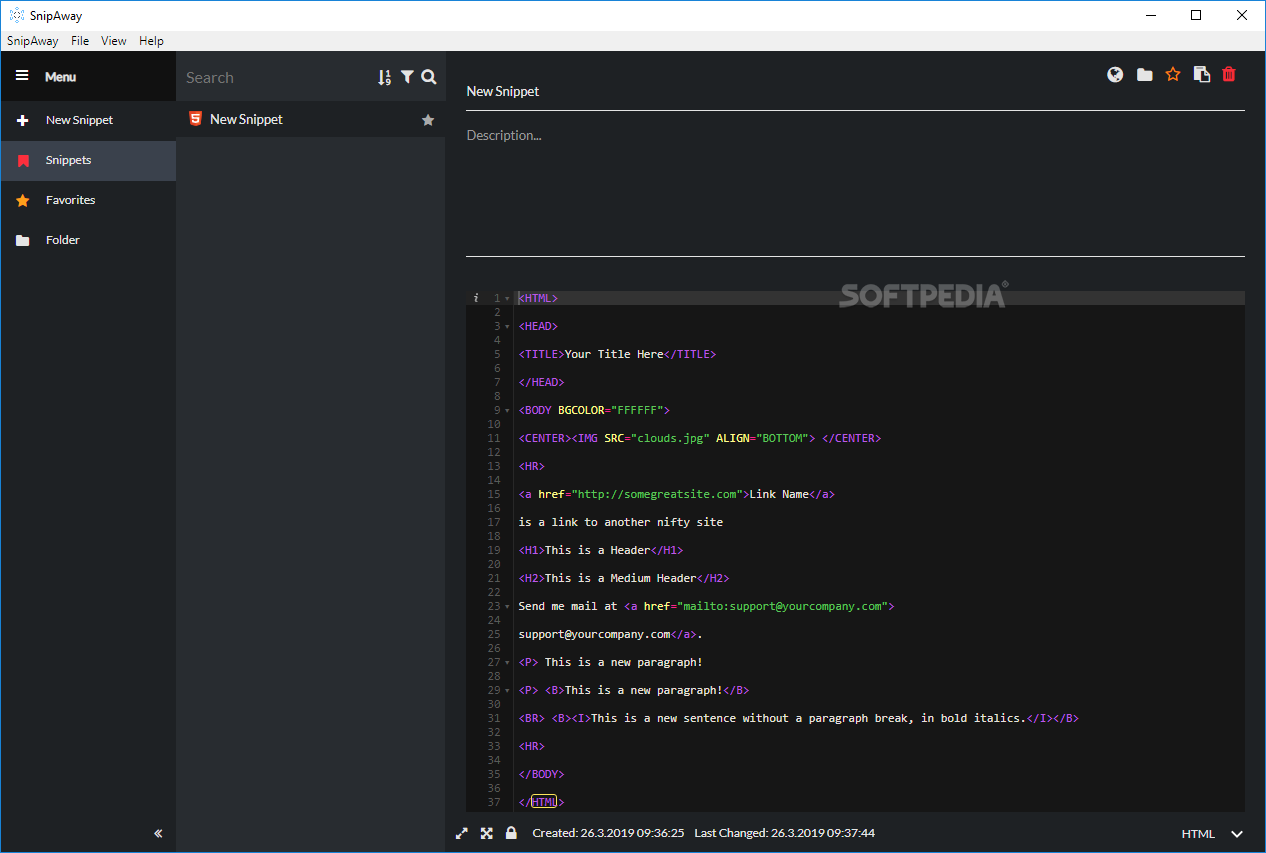This screenshot has width=1266, height=853.
Task: Click the <TITLE> code line 5
Action: pyautogui.click(x=617, y=354)
